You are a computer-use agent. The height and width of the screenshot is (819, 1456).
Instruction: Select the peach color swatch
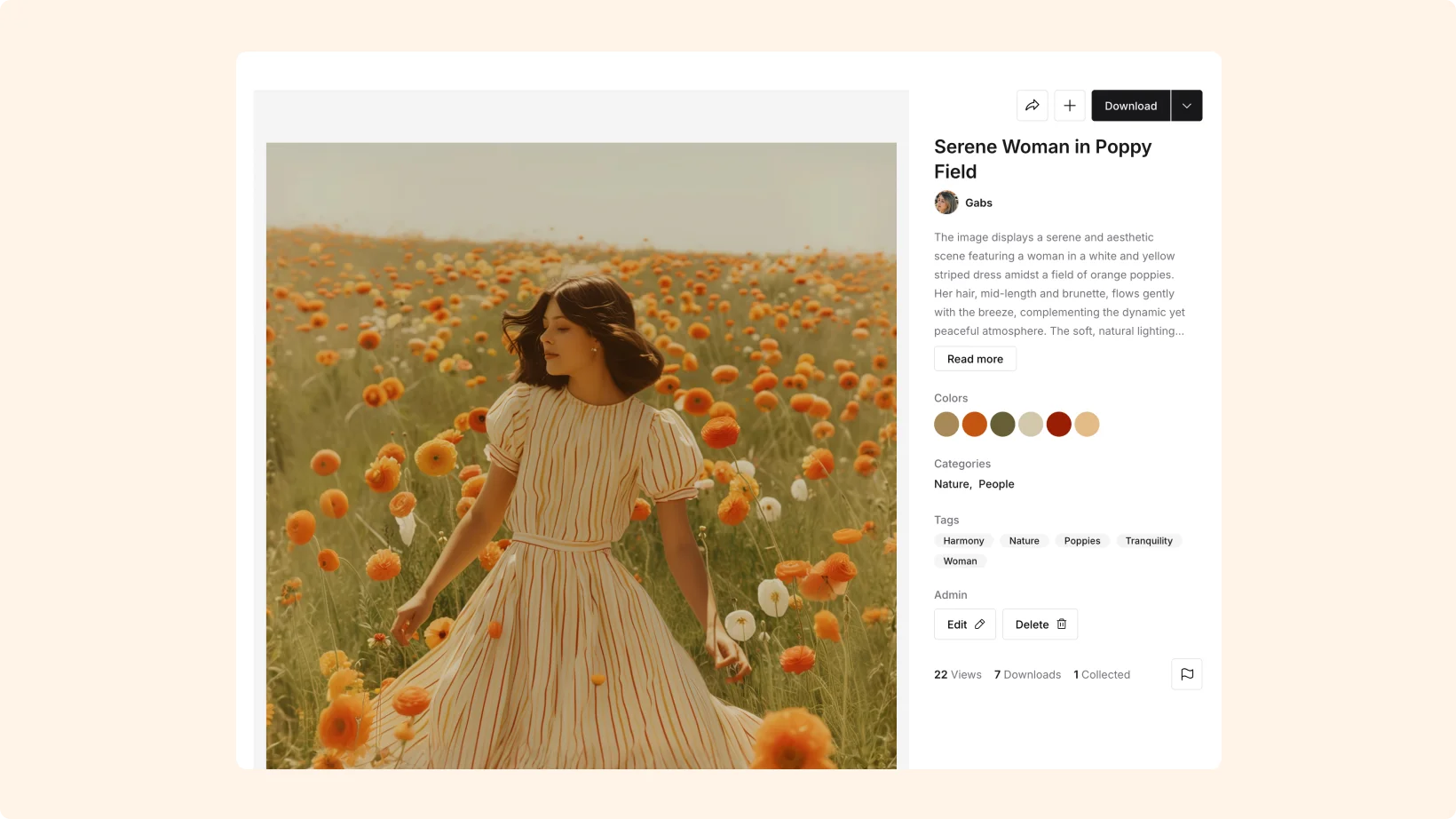(x=1087, y=424)
